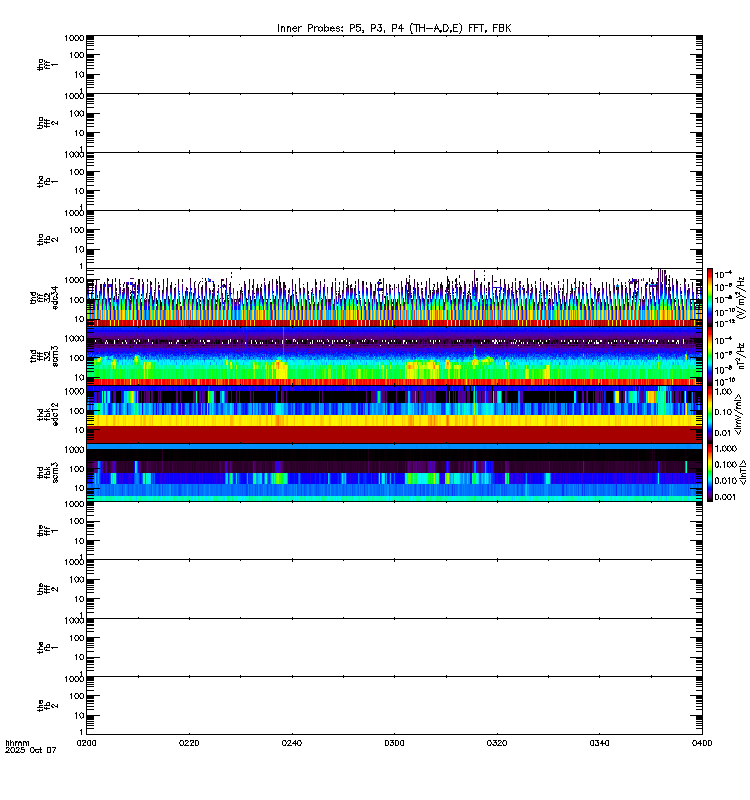
Task: Click the empty the fb 2 plot panel
Action: pyautogui.click(x=394, y=706)
